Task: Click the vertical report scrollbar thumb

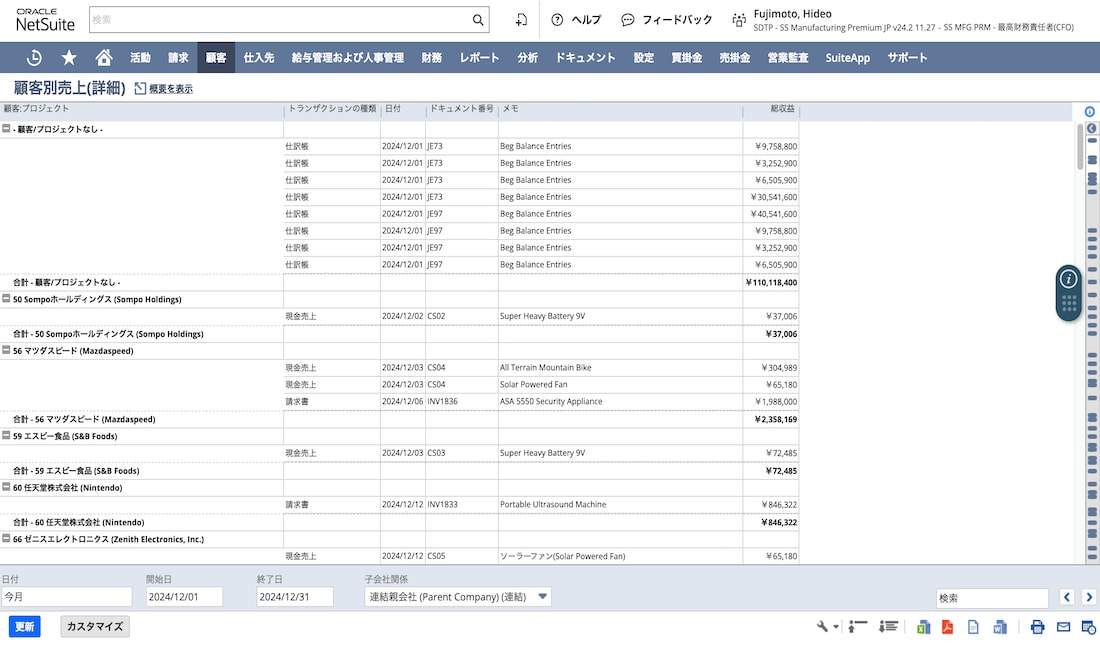Action: (x=1080, y=146)
